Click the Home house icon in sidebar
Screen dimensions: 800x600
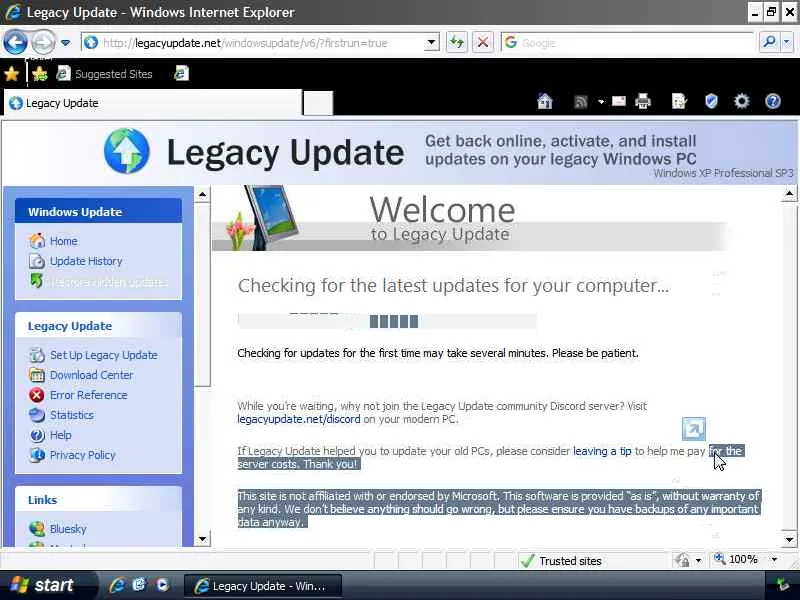pos(37,241)
